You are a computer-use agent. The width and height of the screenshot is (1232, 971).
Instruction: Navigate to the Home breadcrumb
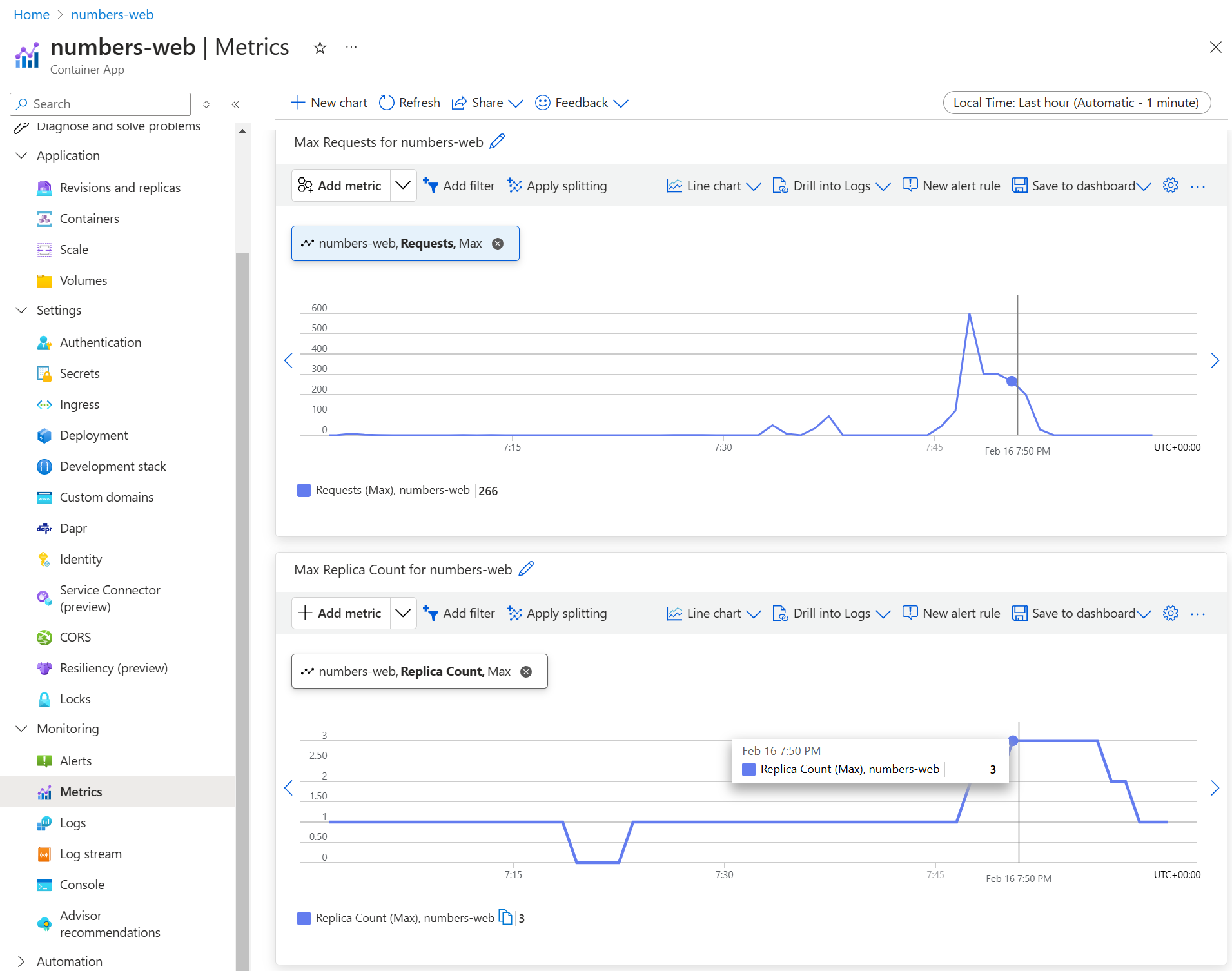32,14
